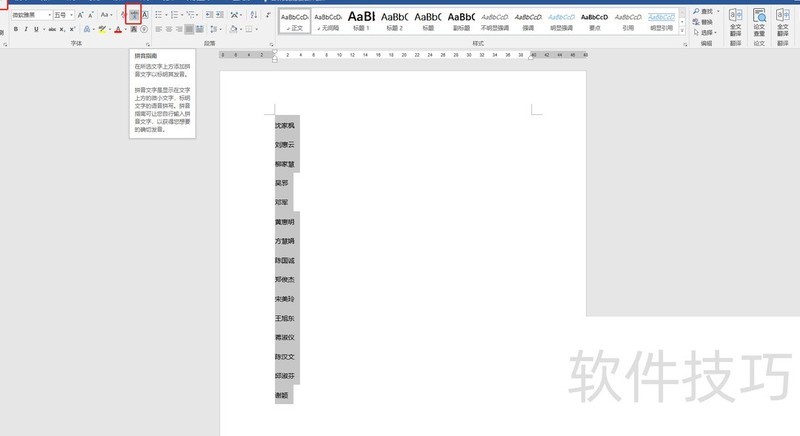Click the right indent marker on ruler
This screenshot has width=800, height=436.
coord(531,57)
